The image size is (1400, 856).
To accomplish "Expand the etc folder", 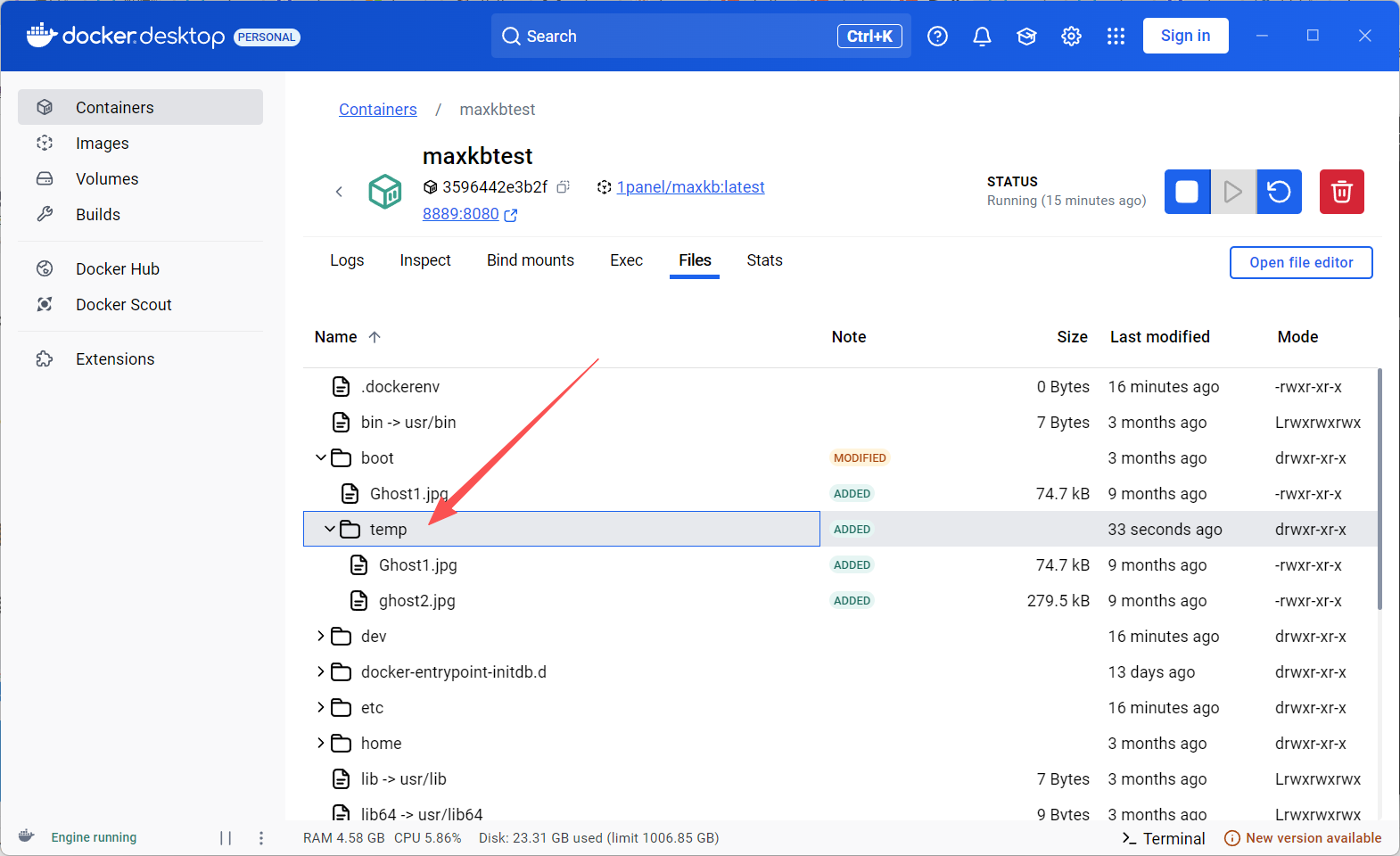I will (321, 707).
